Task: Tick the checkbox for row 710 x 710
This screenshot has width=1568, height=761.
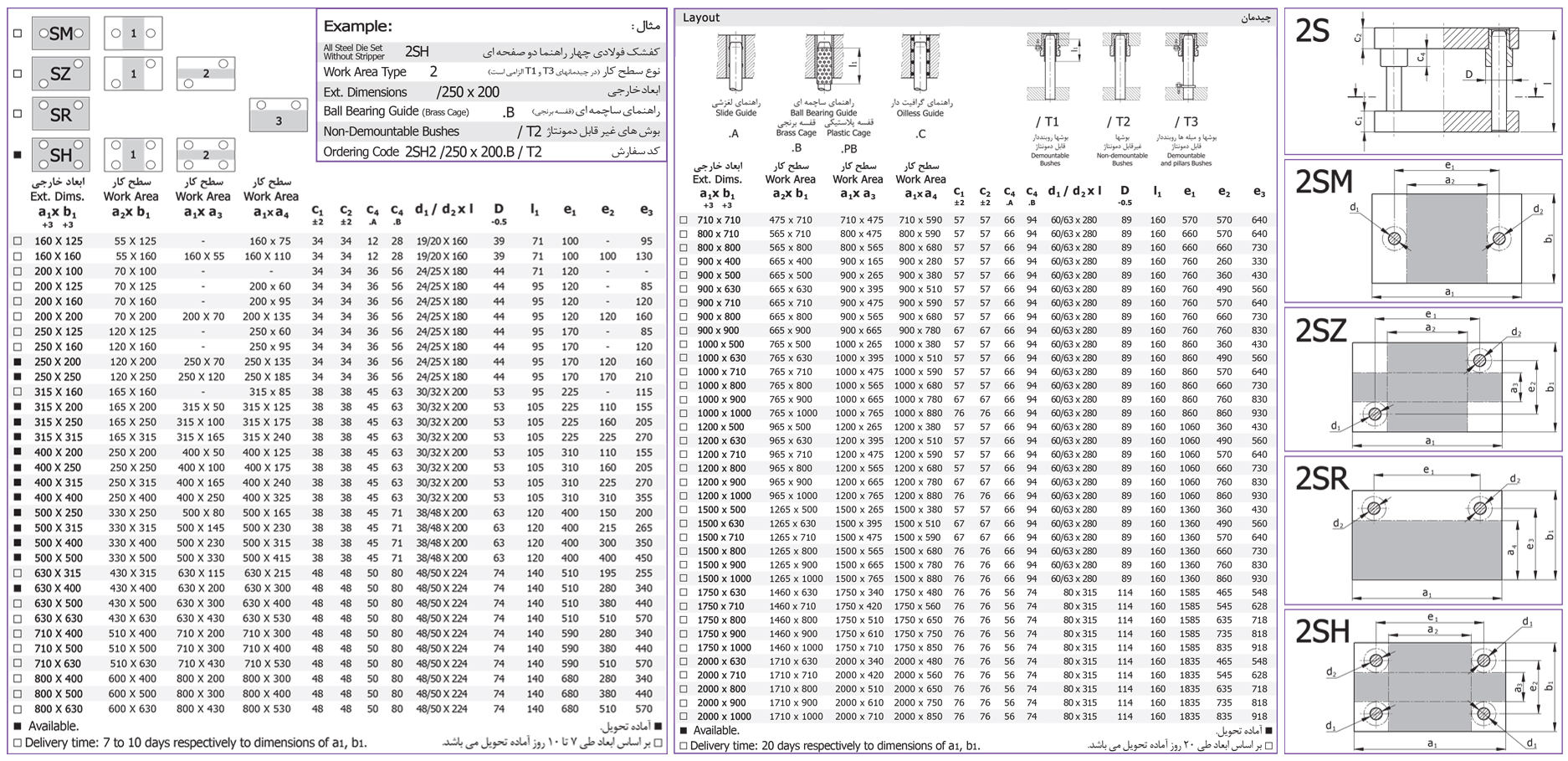Action: (x=684, y=220)
